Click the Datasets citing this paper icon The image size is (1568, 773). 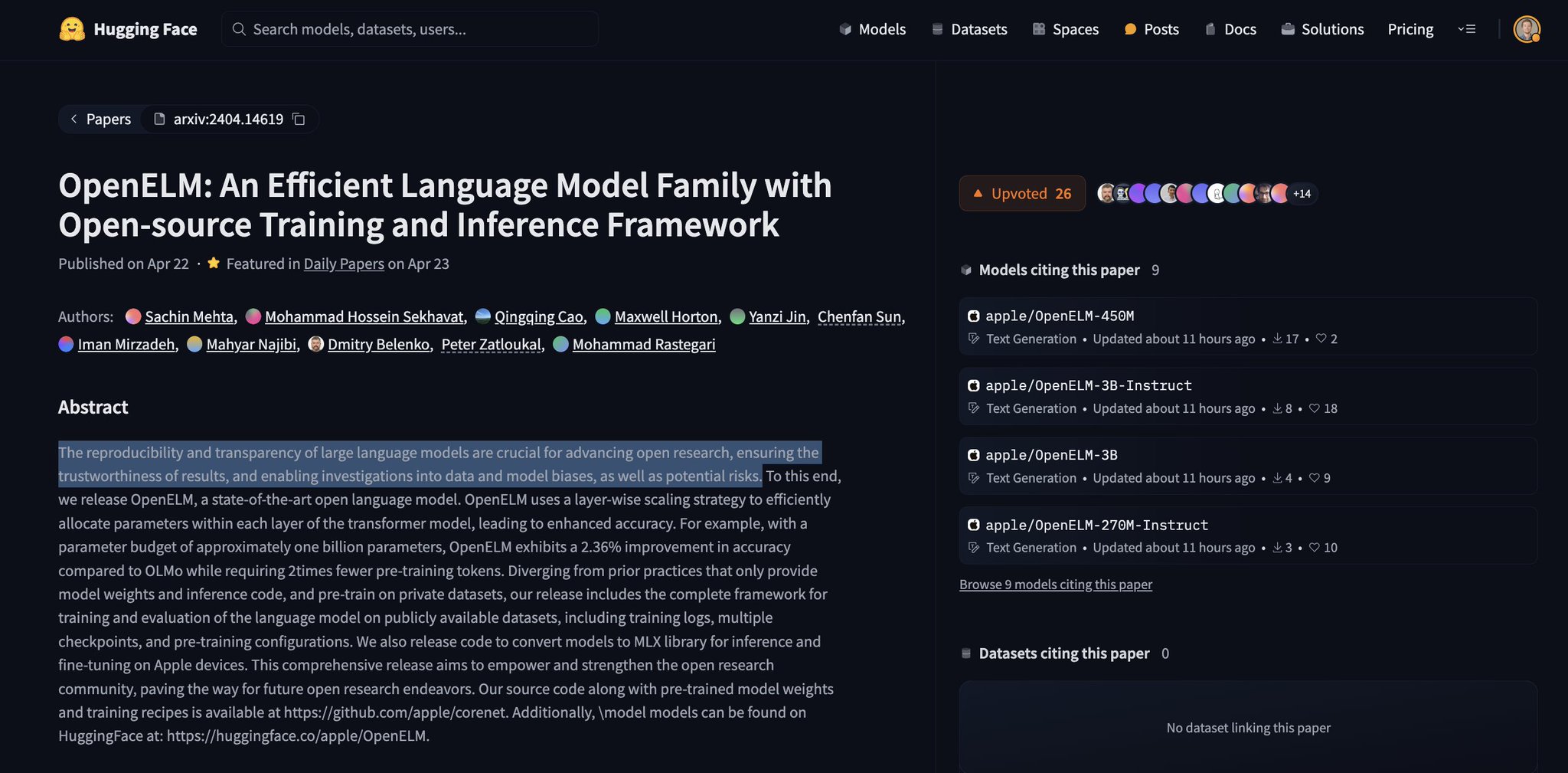(x=966, y=653)
